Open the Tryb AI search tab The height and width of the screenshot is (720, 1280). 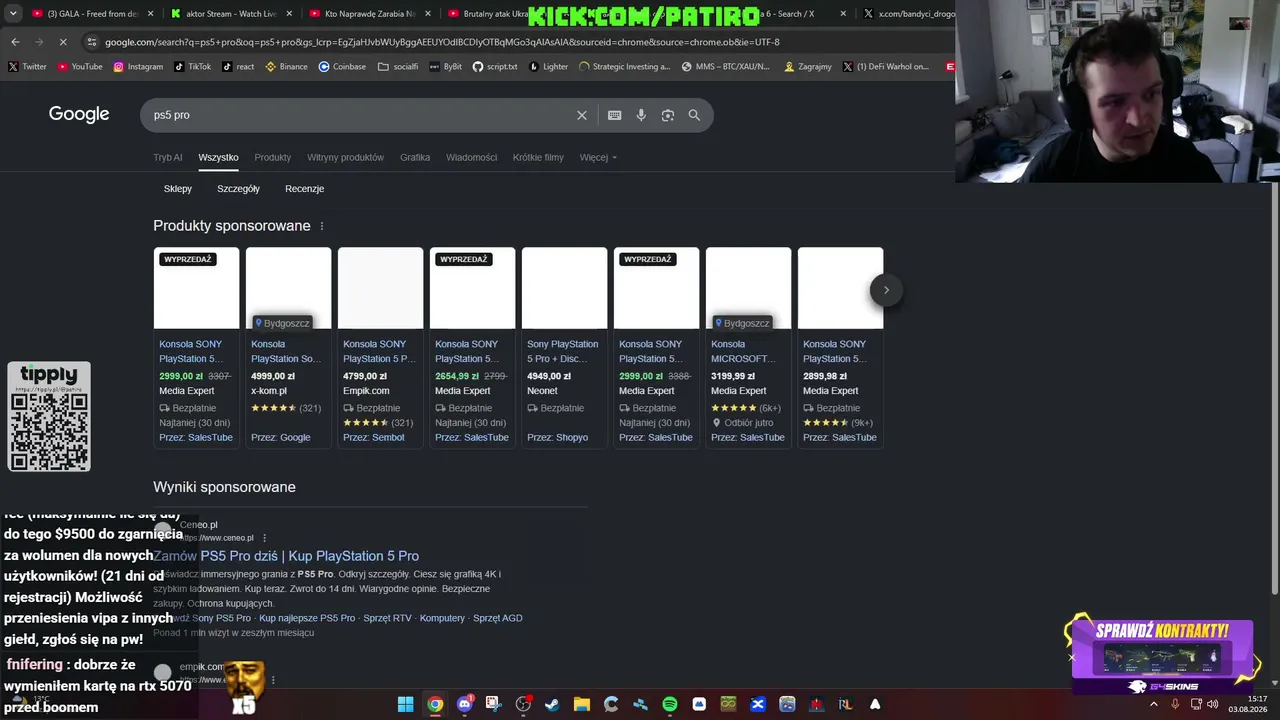click(x=168, y=157)
